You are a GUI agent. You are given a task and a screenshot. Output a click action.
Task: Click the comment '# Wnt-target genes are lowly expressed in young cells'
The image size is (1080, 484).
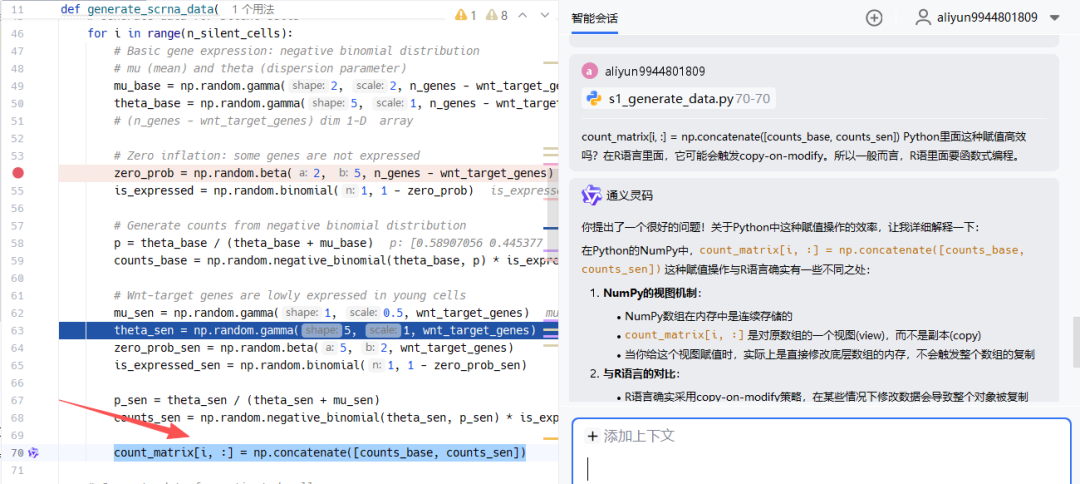click(x=289, y=295)
